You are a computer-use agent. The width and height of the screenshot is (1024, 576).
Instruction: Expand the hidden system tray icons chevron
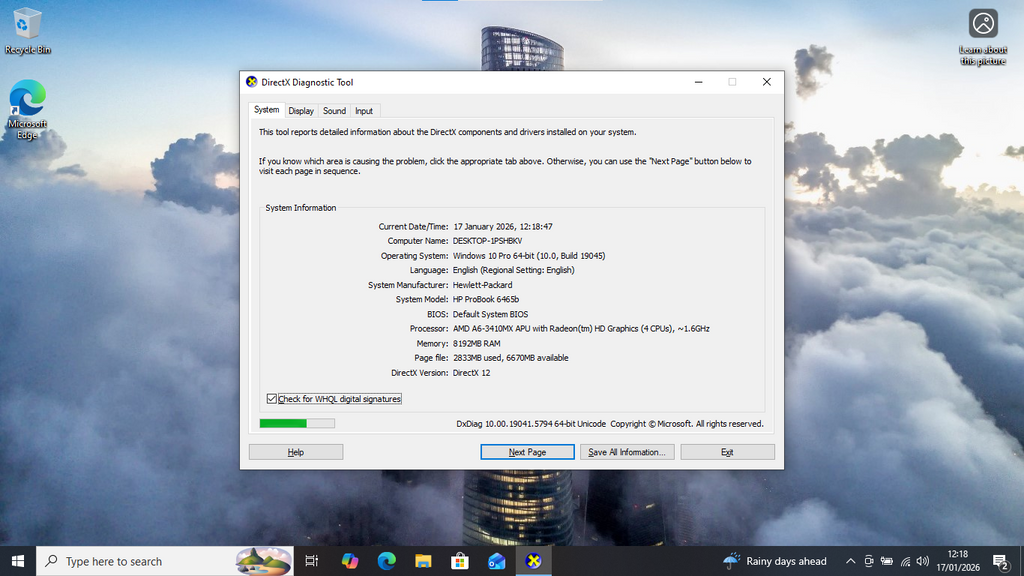[x=850, y=561]
